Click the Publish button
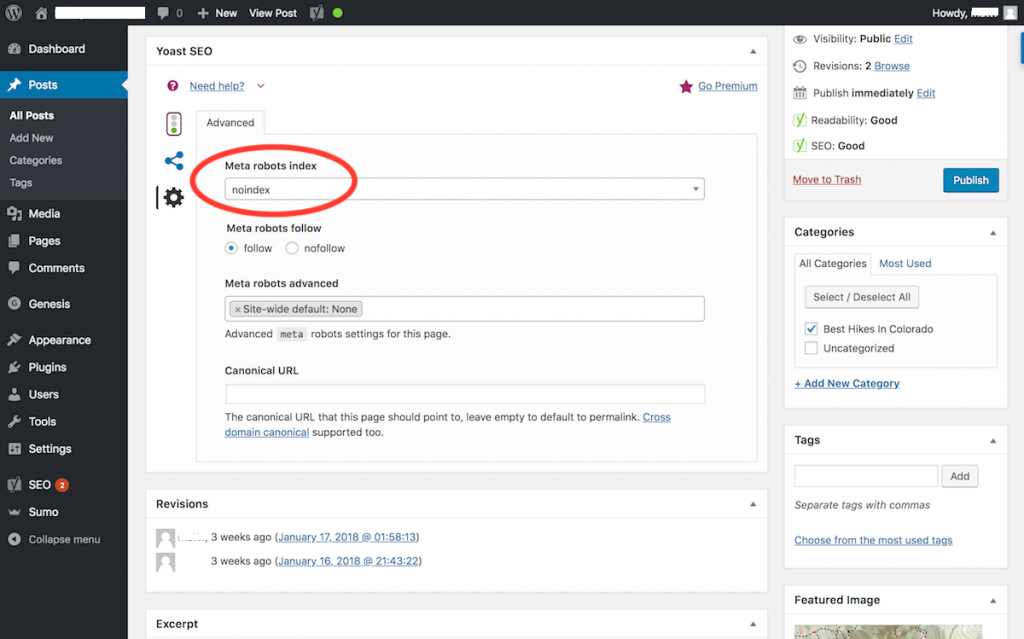Viewport: 1024px width, 639px height. [x=970, y=180]
